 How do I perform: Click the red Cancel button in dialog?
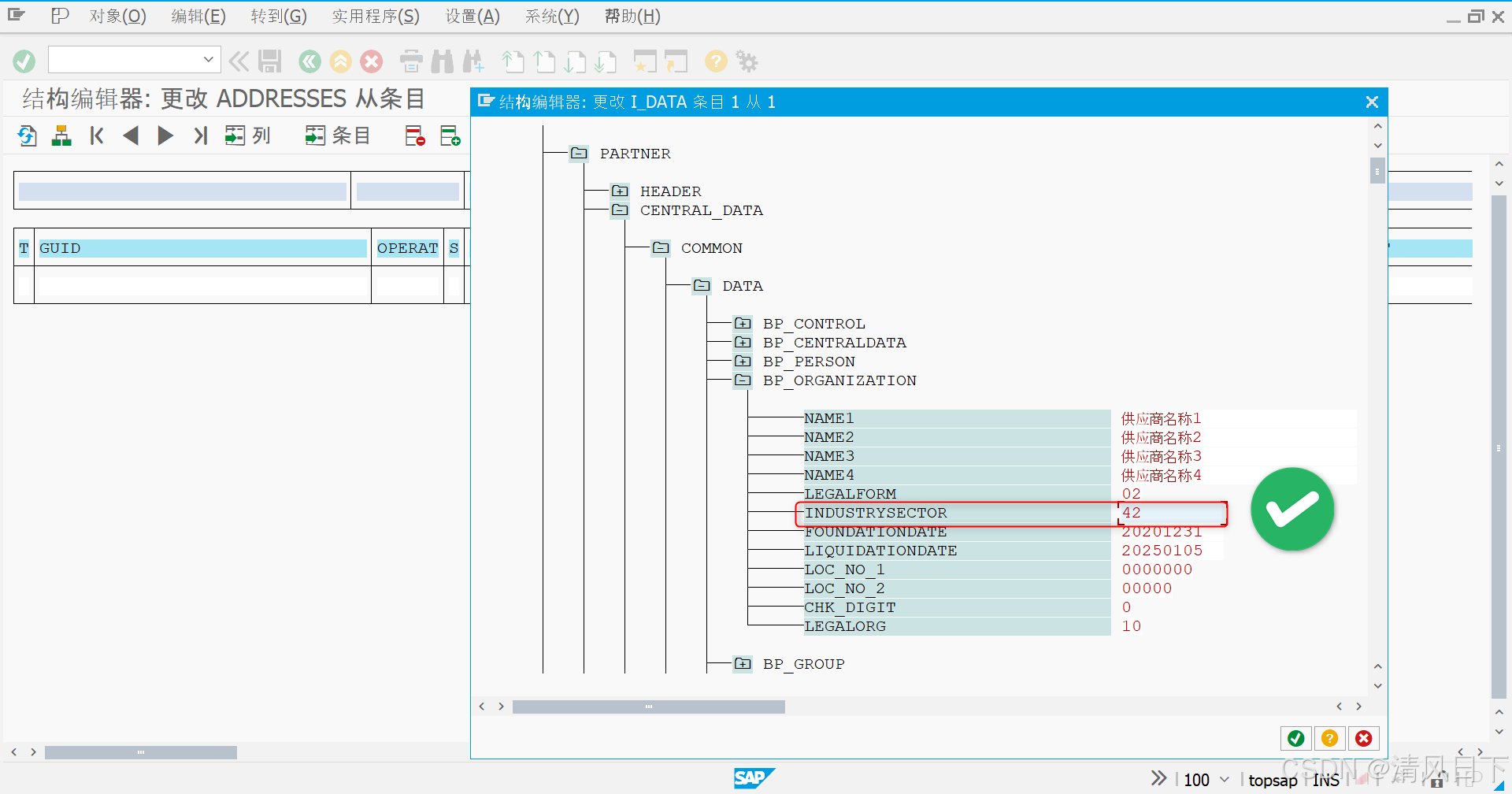pyautogui.click(x=1364, y=738)
